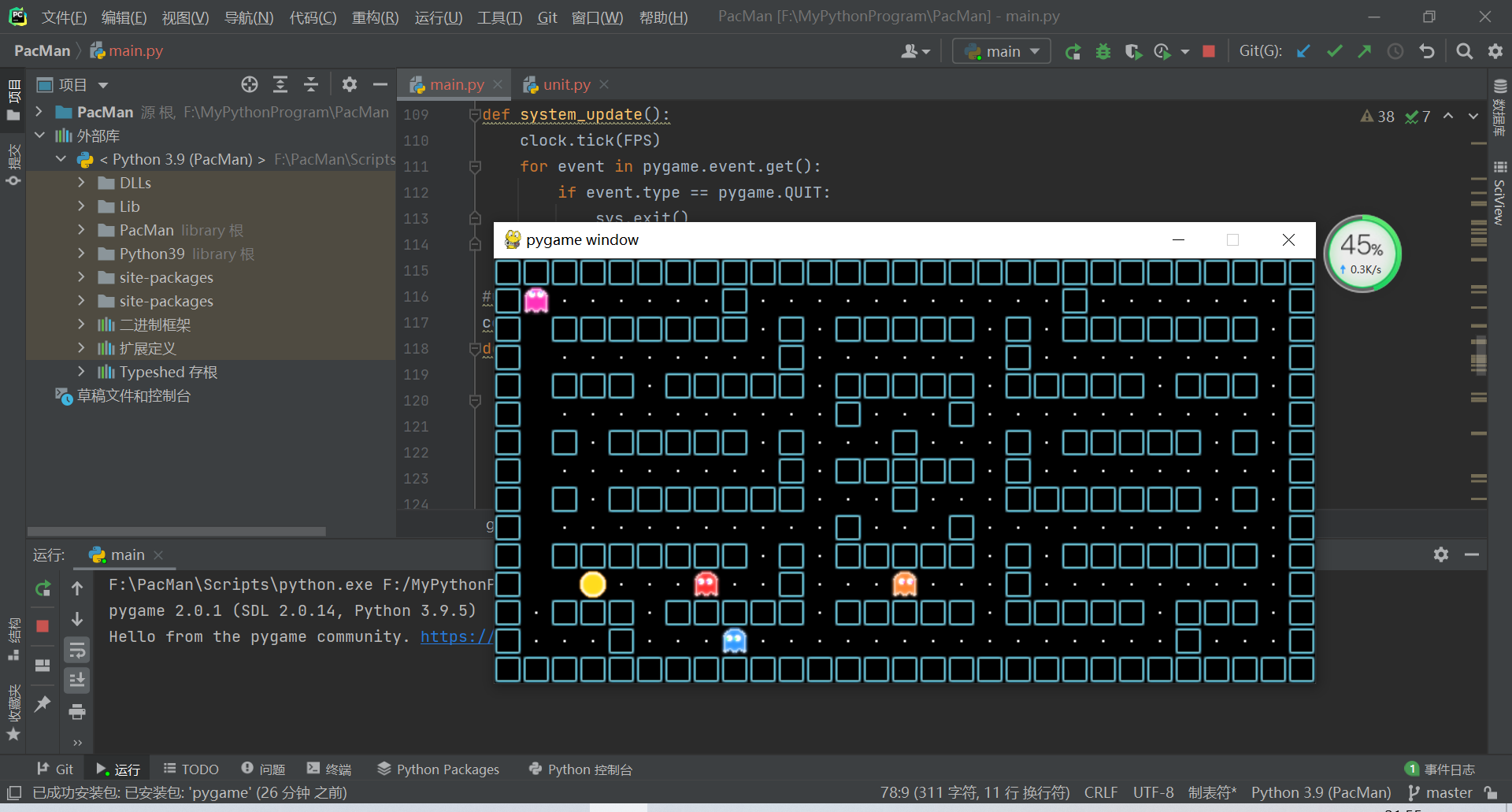Click the master branch indicator
Image resolution: width=1512 pixels, height=812 pixels.
[x=1440, y=792]
